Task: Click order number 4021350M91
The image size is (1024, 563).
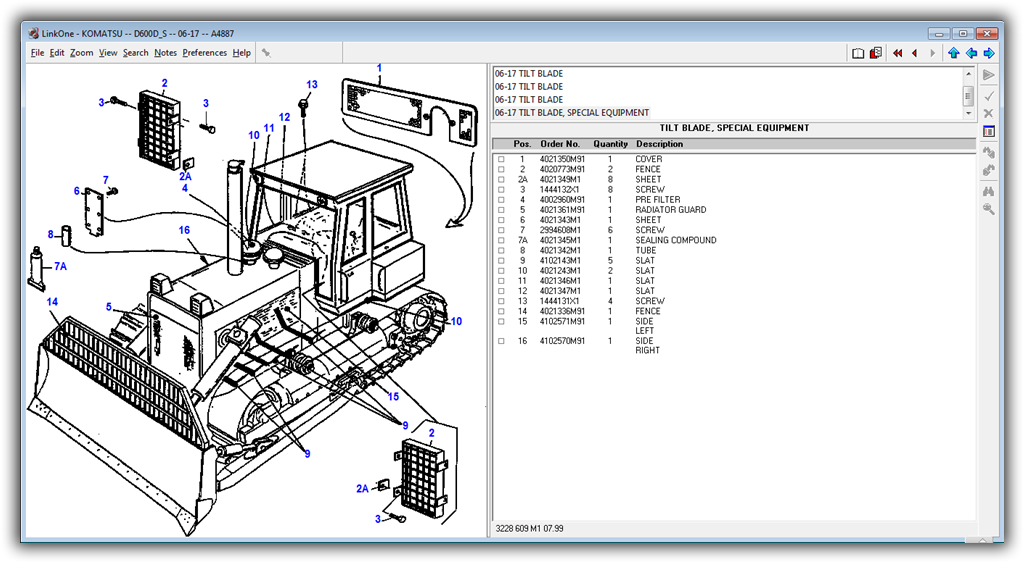Action: click(562, 159)
